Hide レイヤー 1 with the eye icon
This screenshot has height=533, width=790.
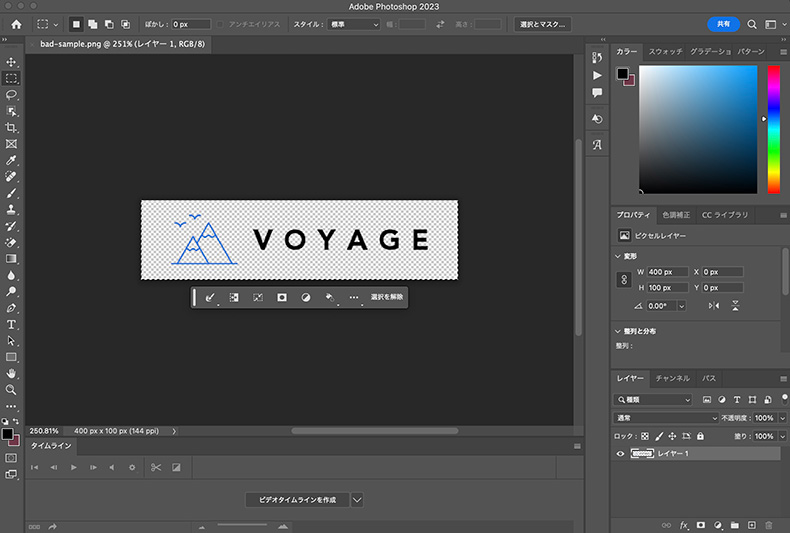tap(620, 454)
